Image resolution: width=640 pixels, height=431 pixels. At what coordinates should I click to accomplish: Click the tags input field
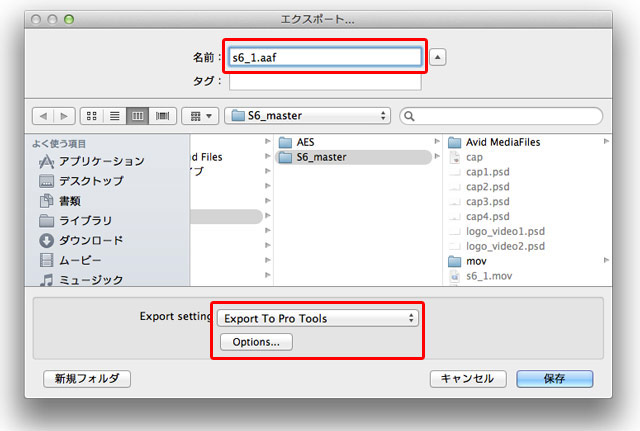click(325, 81)
